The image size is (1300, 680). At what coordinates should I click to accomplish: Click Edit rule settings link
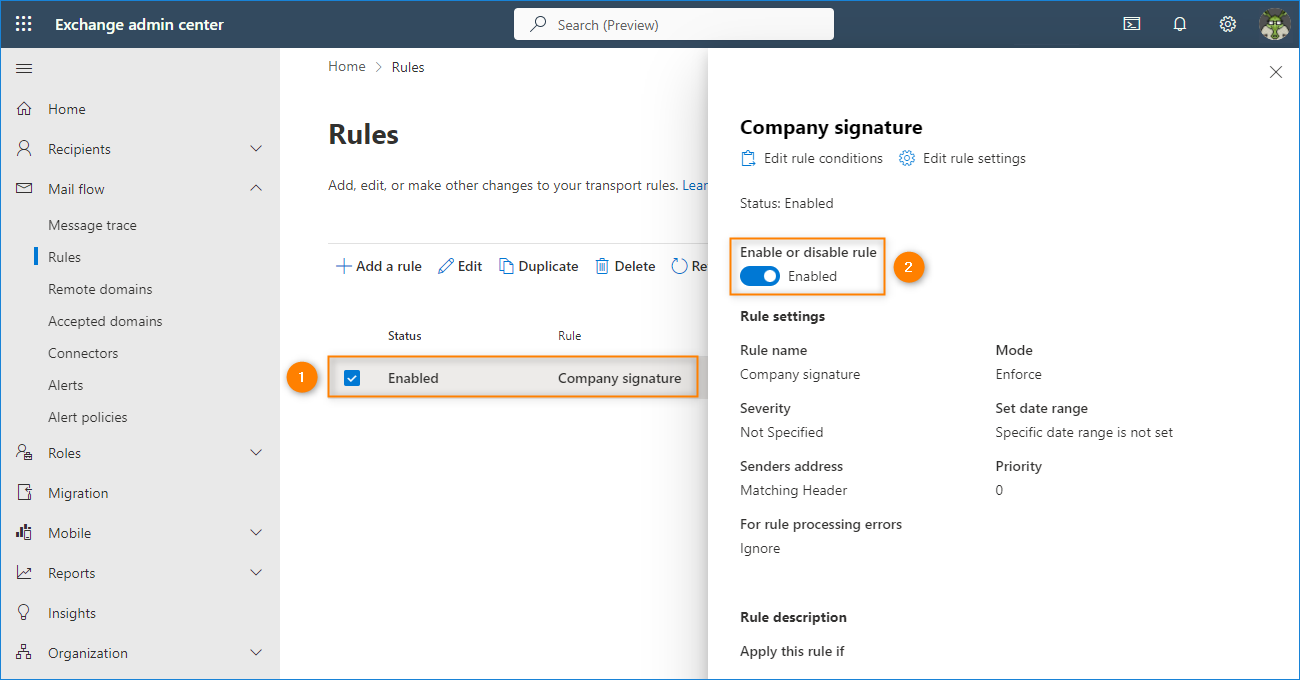[974, 158]
